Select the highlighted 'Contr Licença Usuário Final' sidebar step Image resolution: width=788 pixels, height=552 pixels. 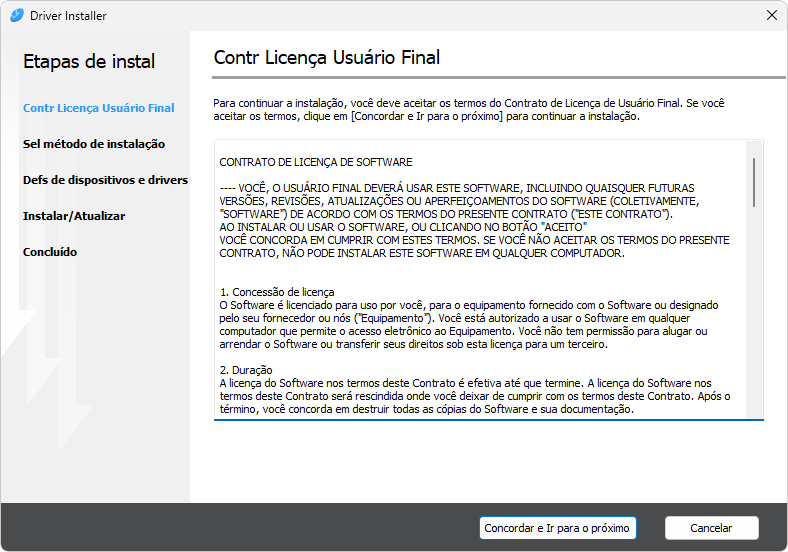(99, 108)
